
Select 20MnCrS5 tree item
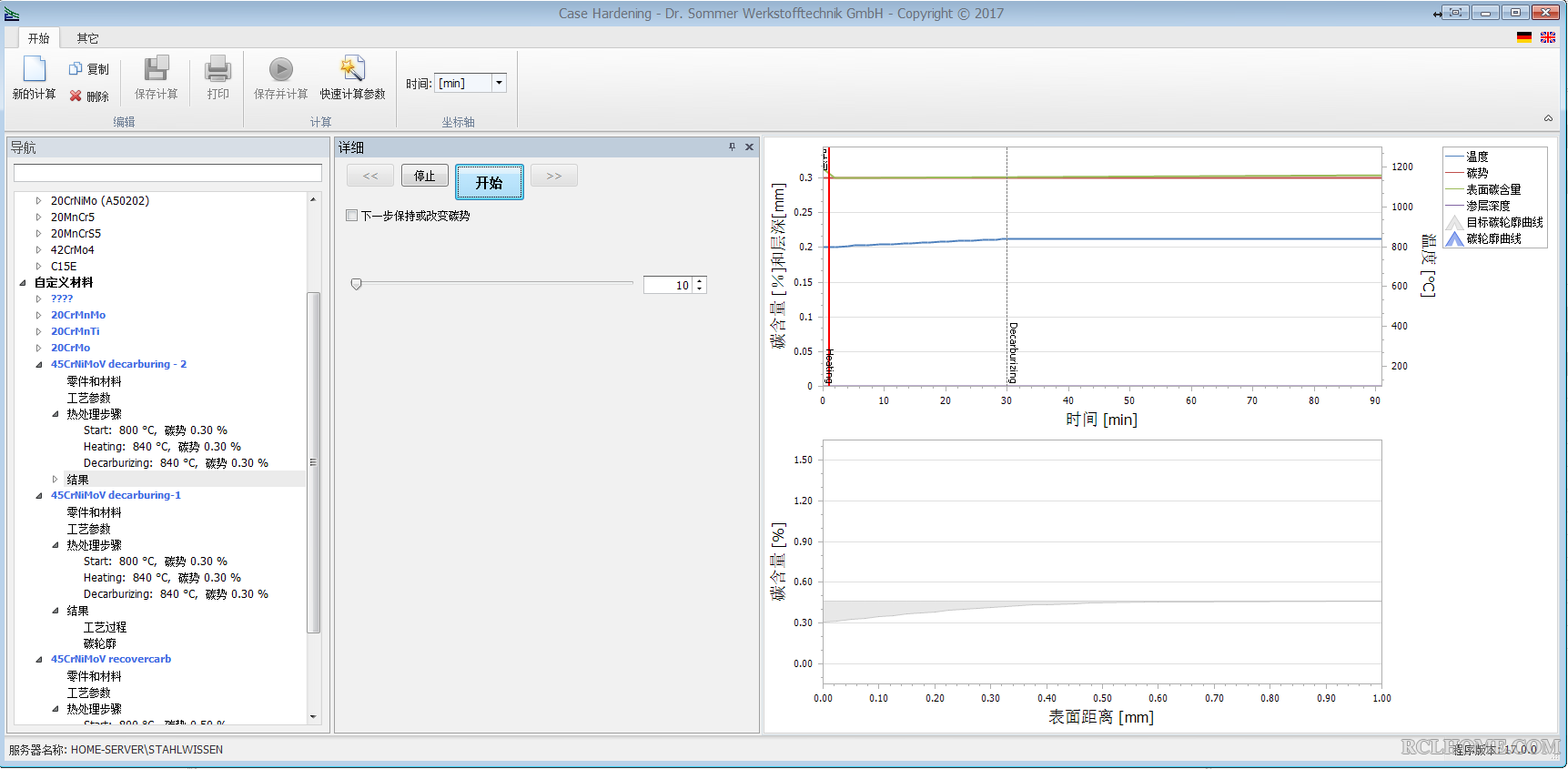tap(76, 233)
